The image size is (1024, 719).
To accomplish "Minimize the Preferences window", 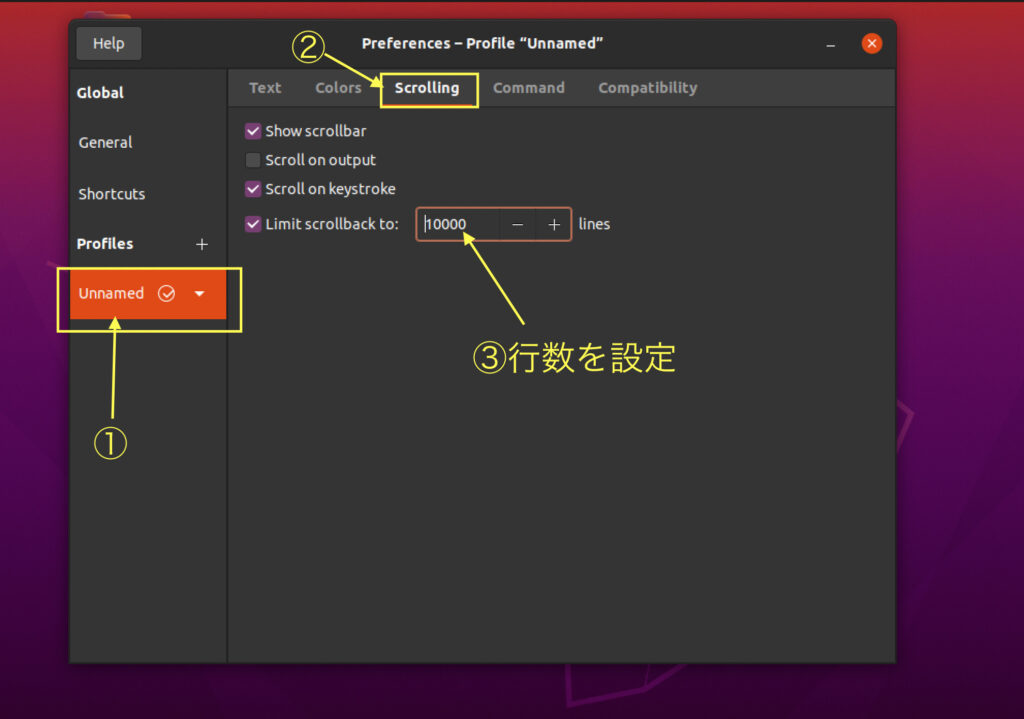I will pos(831,45).
